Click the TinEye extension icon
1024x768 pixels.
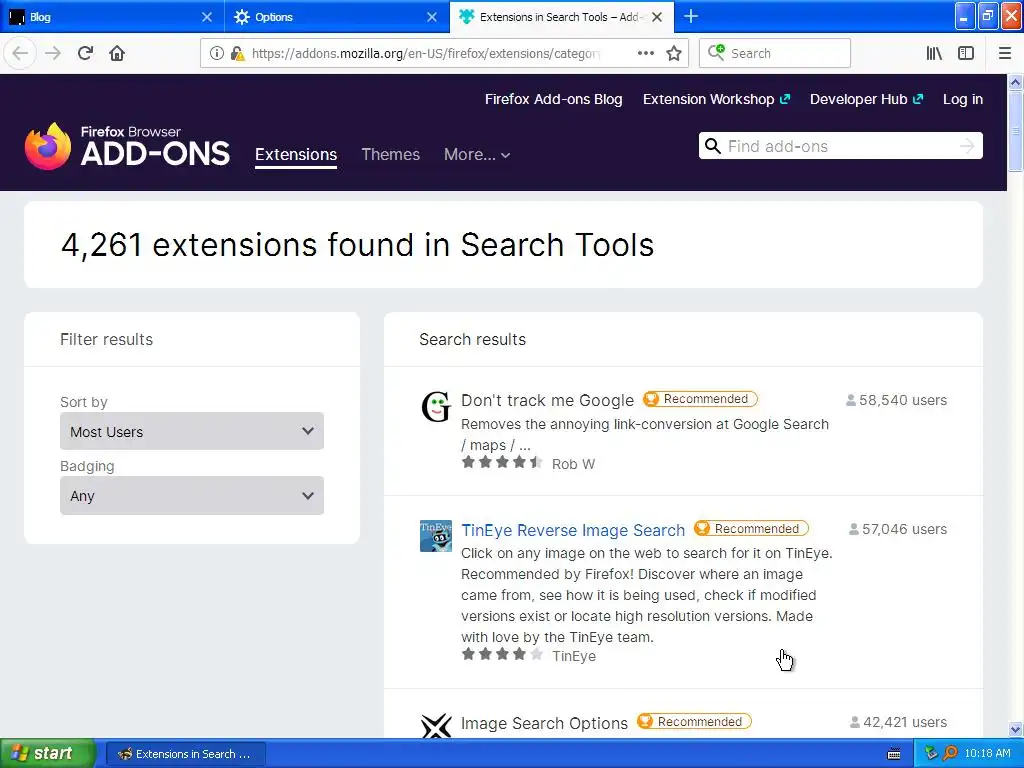point(436,536)
